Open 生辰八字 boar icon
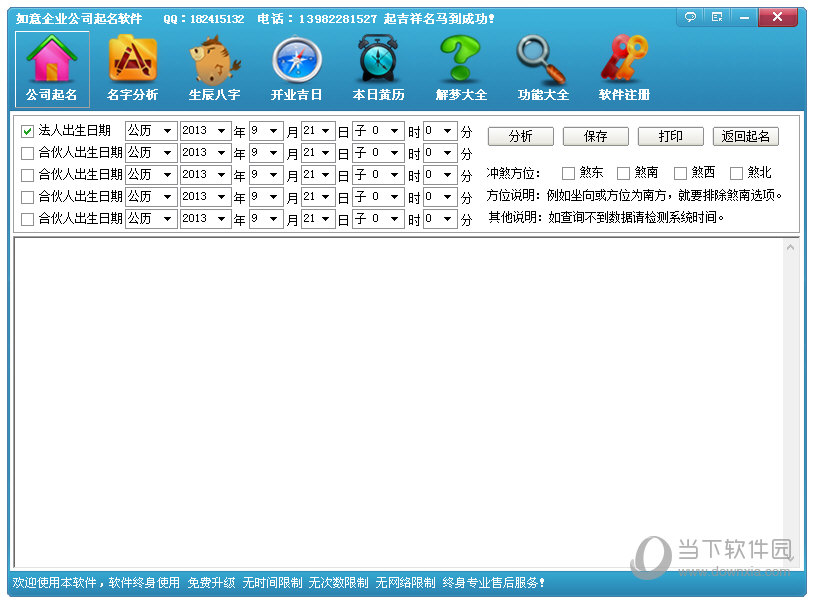This screenshot has width=815, height=601. pyautogui.click(x=214, y=69)
